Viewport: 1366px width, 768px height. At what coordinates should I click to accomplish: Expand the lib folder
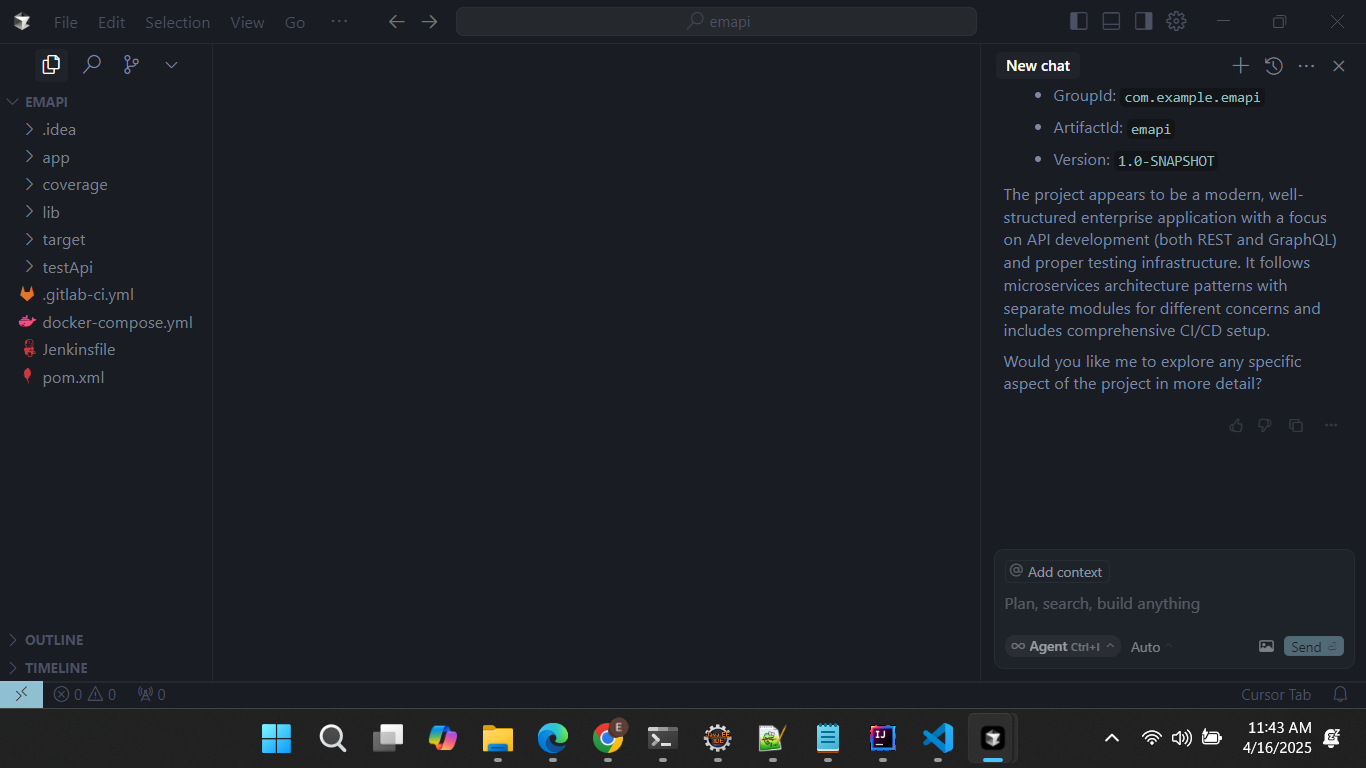(106, 212)
